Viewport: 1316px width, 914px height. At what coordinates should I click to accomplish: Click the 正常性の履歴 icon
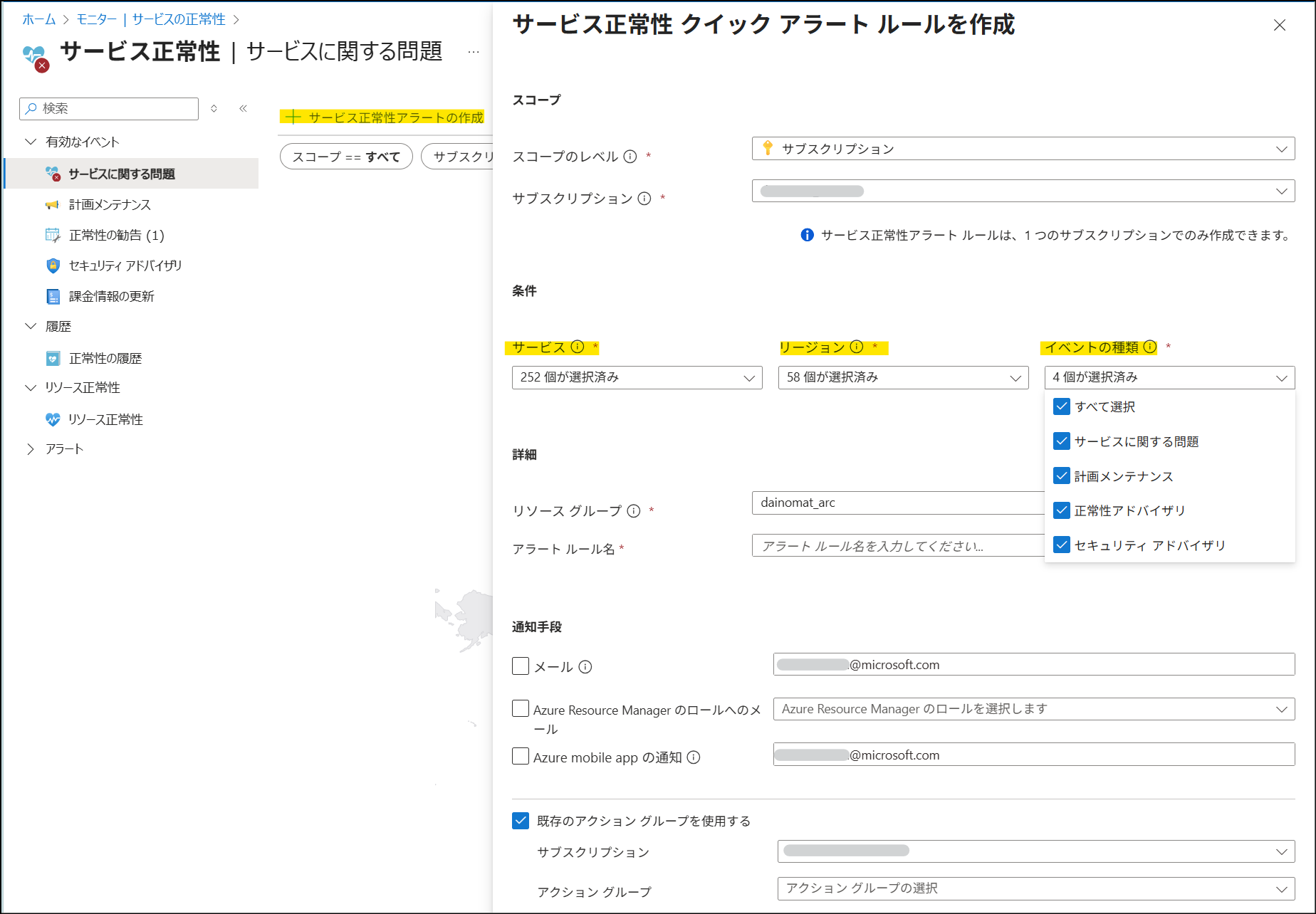[x=53, y=358]
